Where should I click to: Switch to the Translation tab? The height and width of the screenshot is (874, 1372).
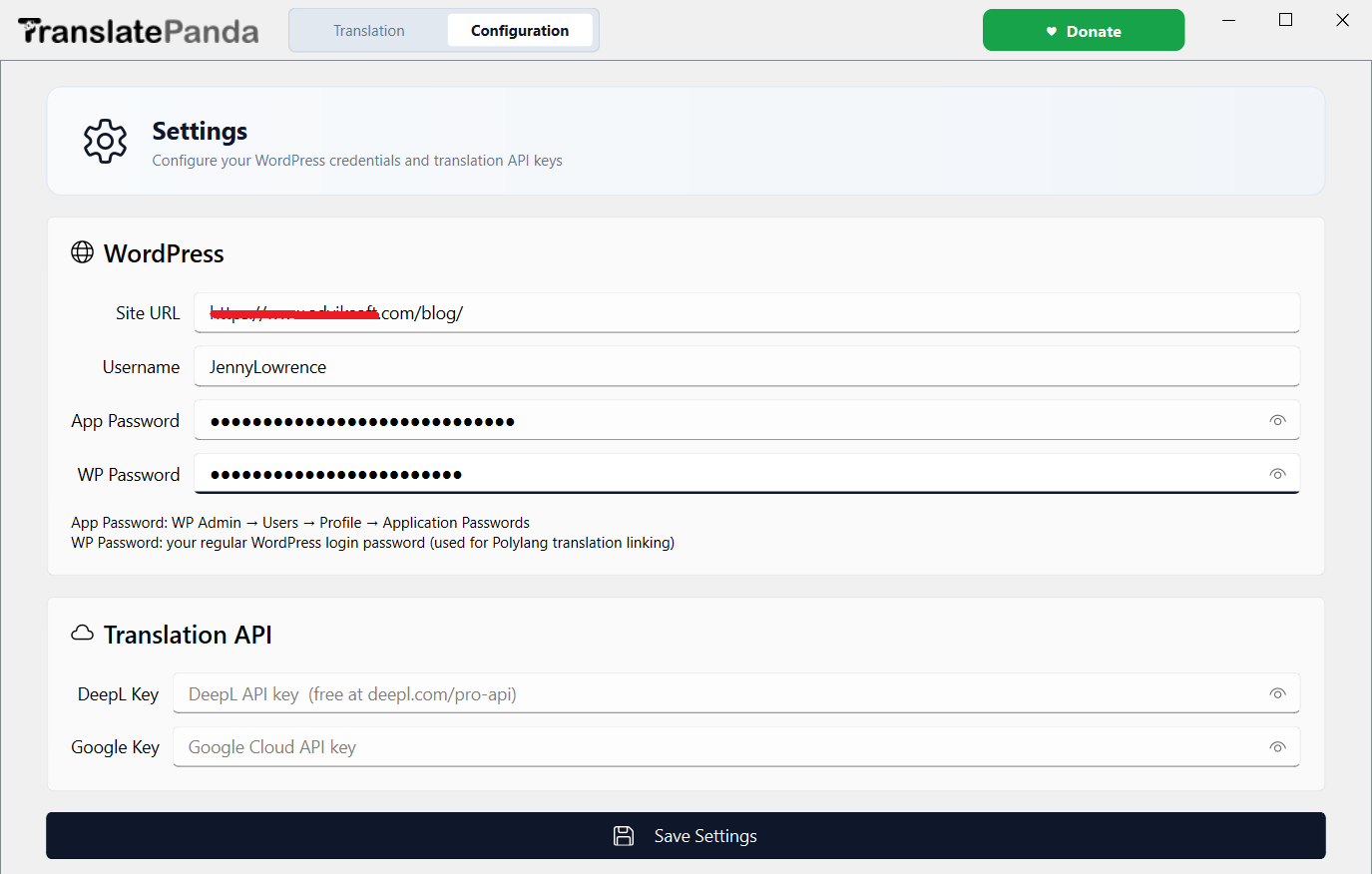pyautogui.click(x=369, y=31)
